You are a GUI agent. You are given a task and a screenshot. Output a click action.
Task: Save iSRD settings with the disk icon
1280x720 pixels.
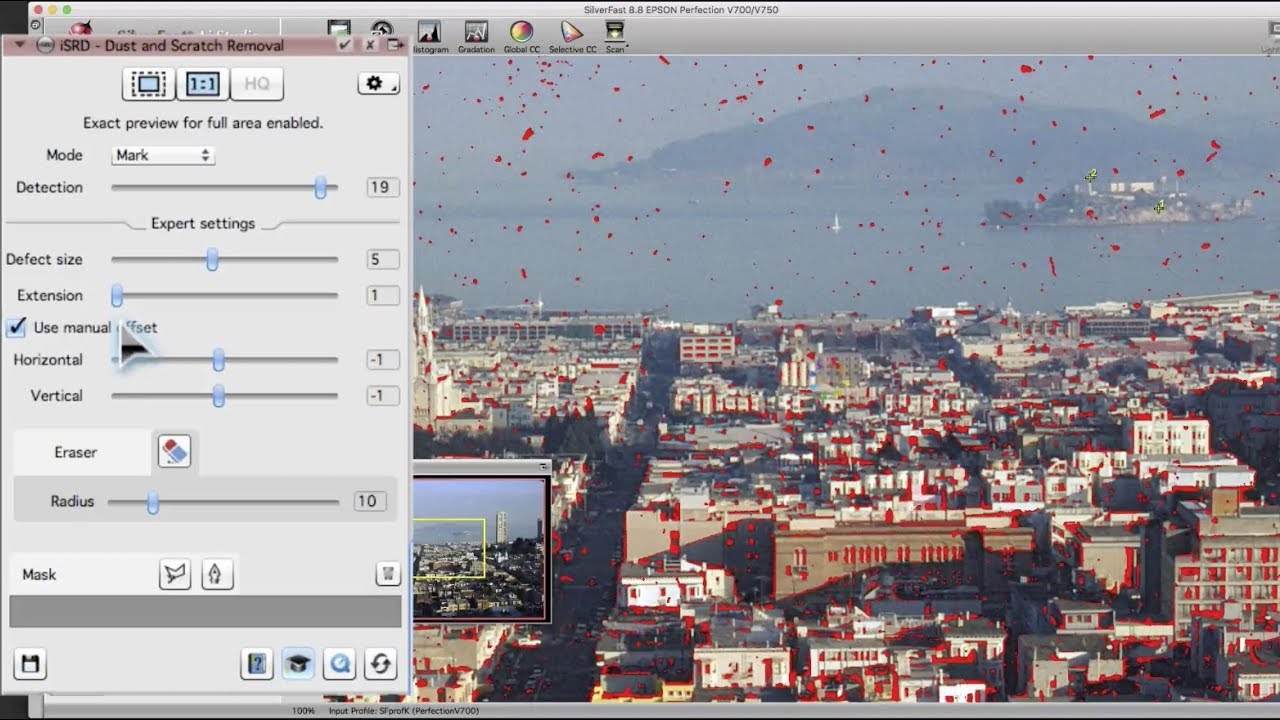click(30, 664)
